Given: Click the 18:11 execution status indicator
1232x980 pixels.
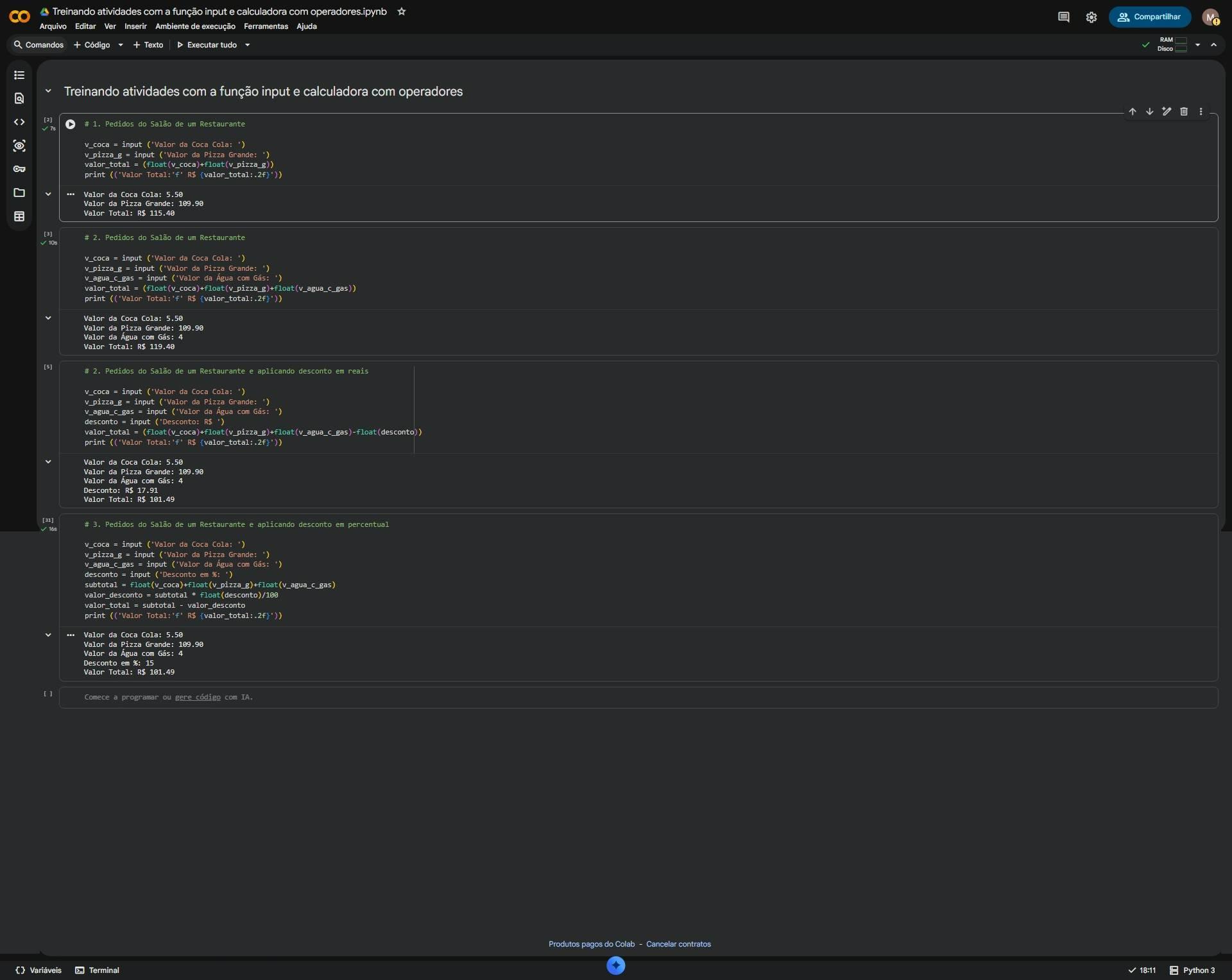Looking at the screenshot, I should tap(1142, 970).
